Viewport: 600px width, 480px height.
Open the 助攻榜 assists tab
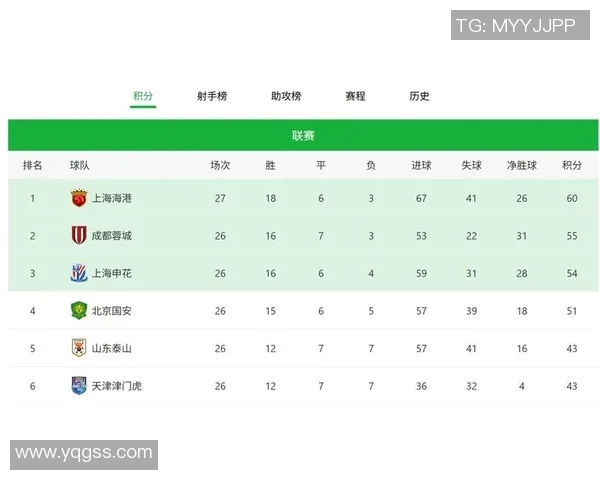286,96
